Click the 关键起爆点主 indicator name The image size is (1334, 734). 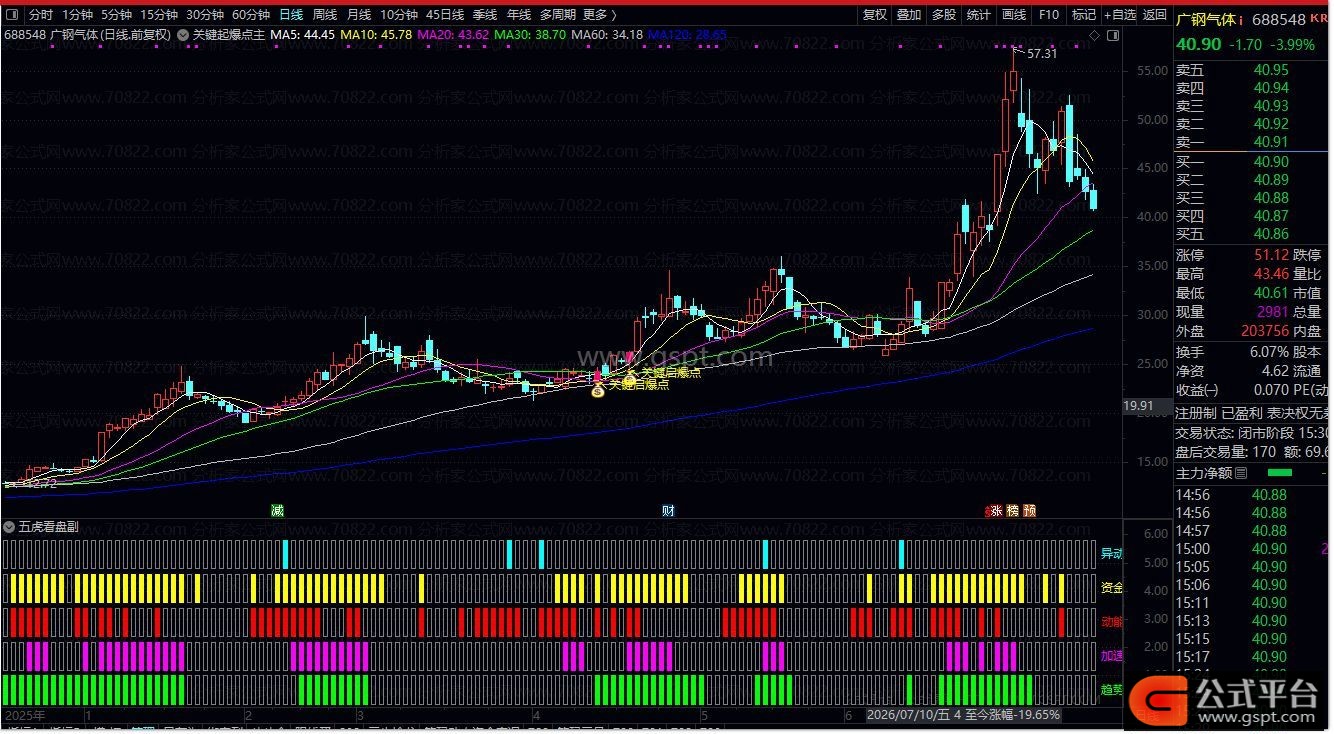229,35
